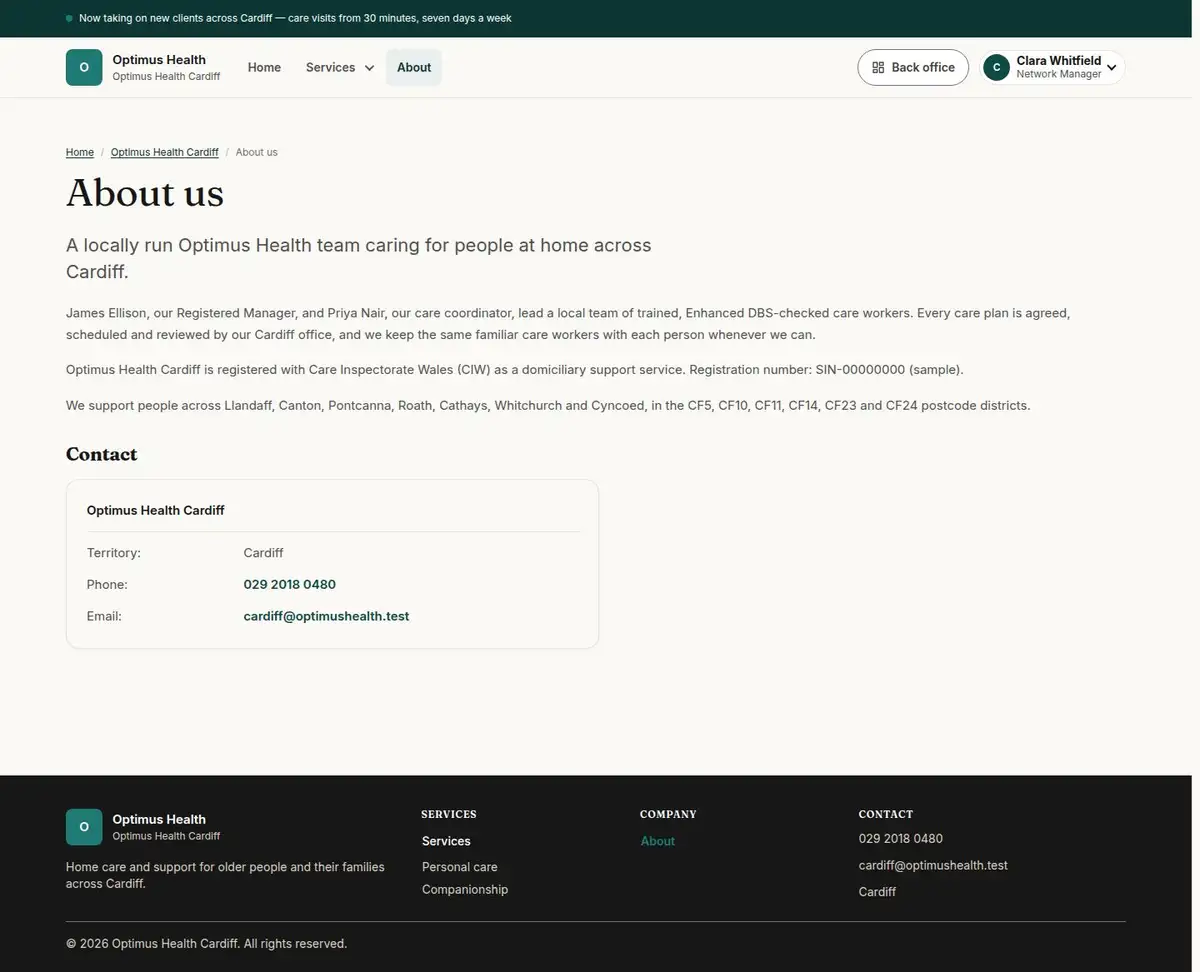Click the Contact section heading
This screenshot has width=1200, height=972.
pyautogui.click(x=101, y=454)
